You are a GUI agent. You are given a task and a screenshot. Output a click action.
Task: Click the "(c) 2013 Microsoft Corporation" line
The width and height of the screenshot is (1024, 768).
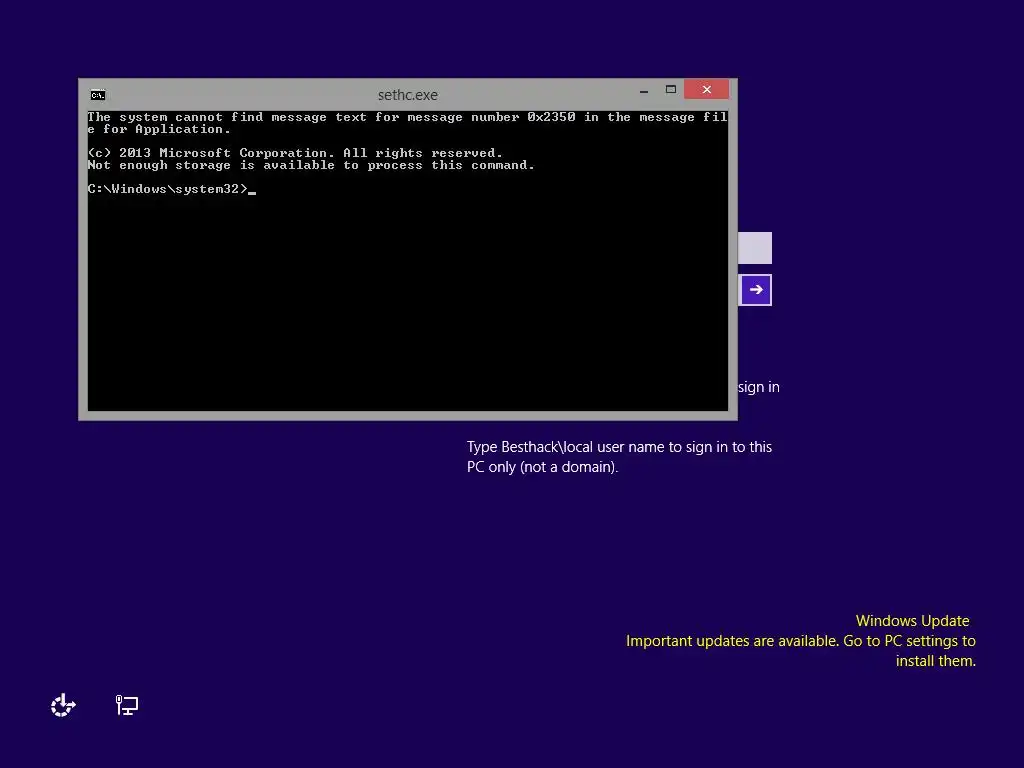tap(295, 153)
